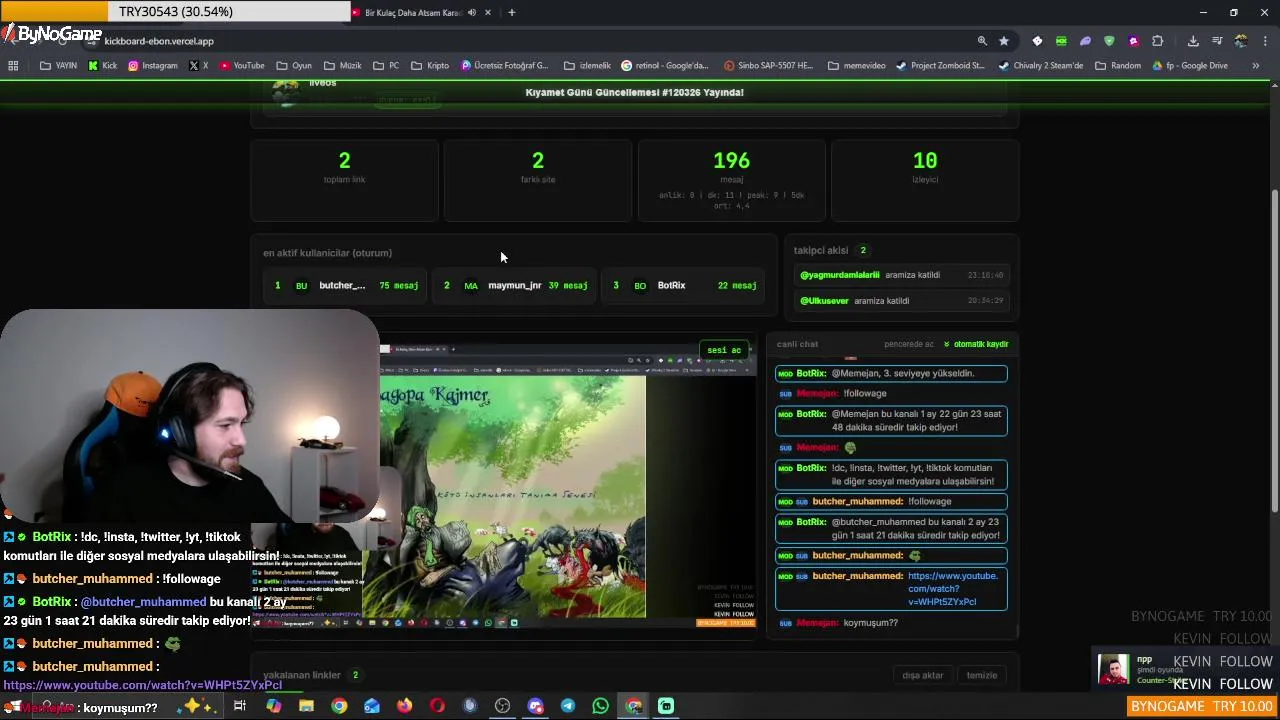Viewport: 1280px width, 720px height.
Task: Click the 'temizle' clear button
Action: [x=981, y=675]
